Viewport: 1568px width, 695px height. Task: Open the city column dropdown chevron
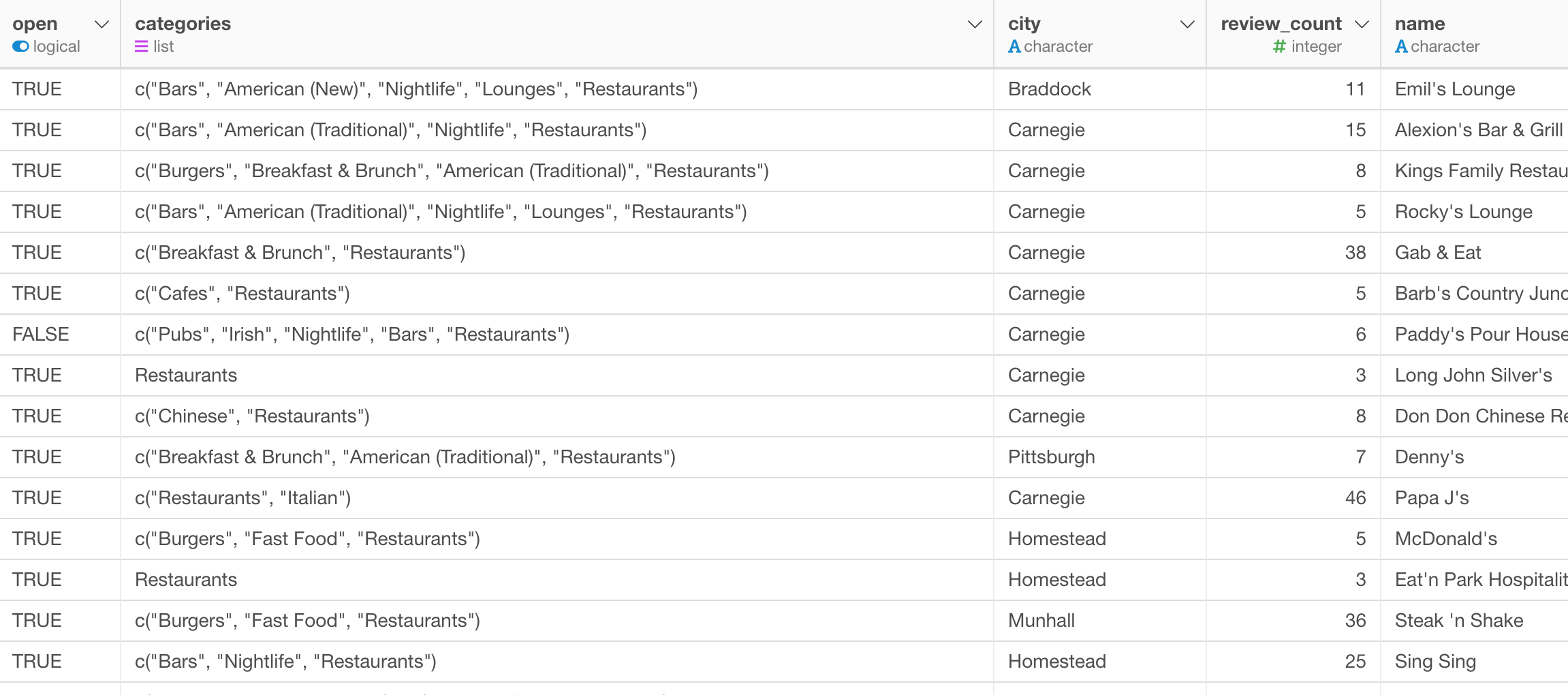pyautogui.click(x=1187, y=25)
